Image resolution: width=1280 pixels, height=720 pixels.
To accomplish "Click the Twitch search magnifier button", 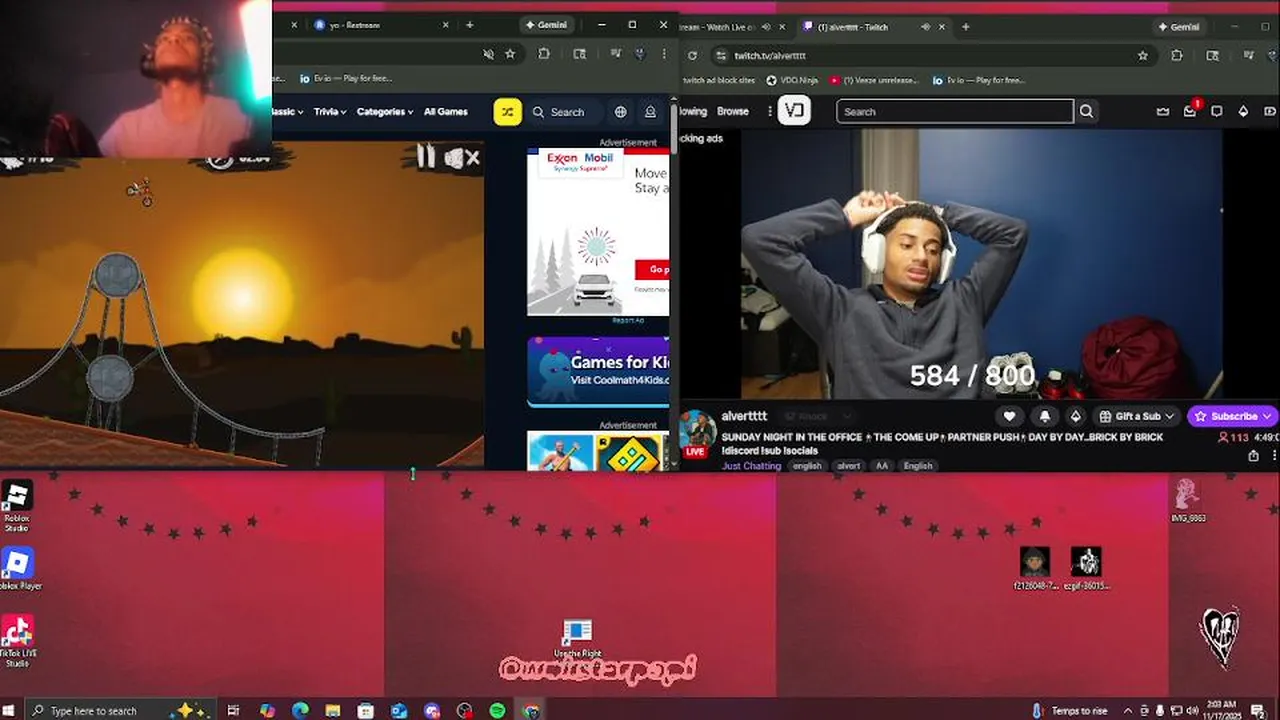I will (x=1087, y=112).
